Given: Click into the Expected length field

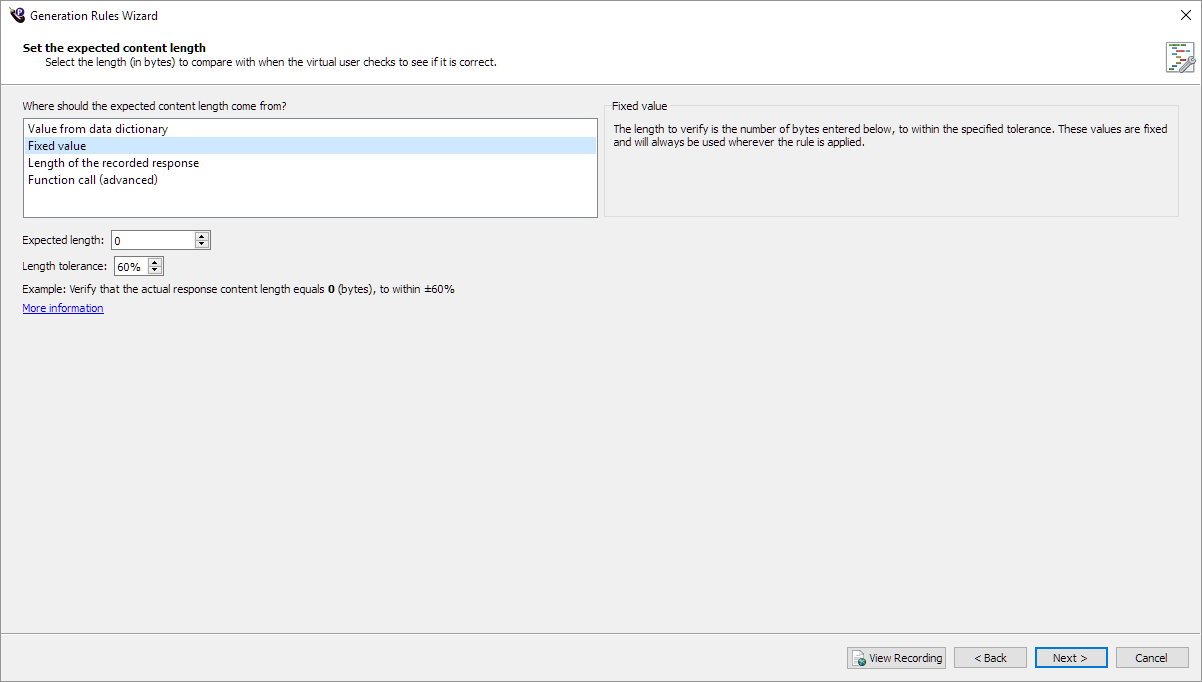Looking at the screenshot, I should [x=152, y=240].
